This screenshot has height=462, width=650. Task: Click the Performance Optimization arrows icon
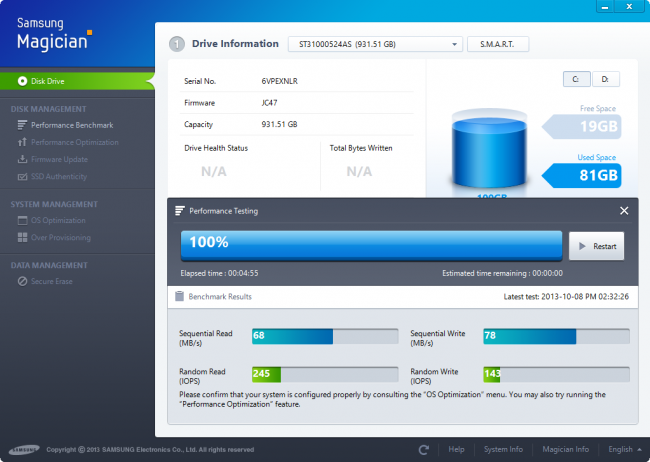pyautogui.click(x=22, y=142)
